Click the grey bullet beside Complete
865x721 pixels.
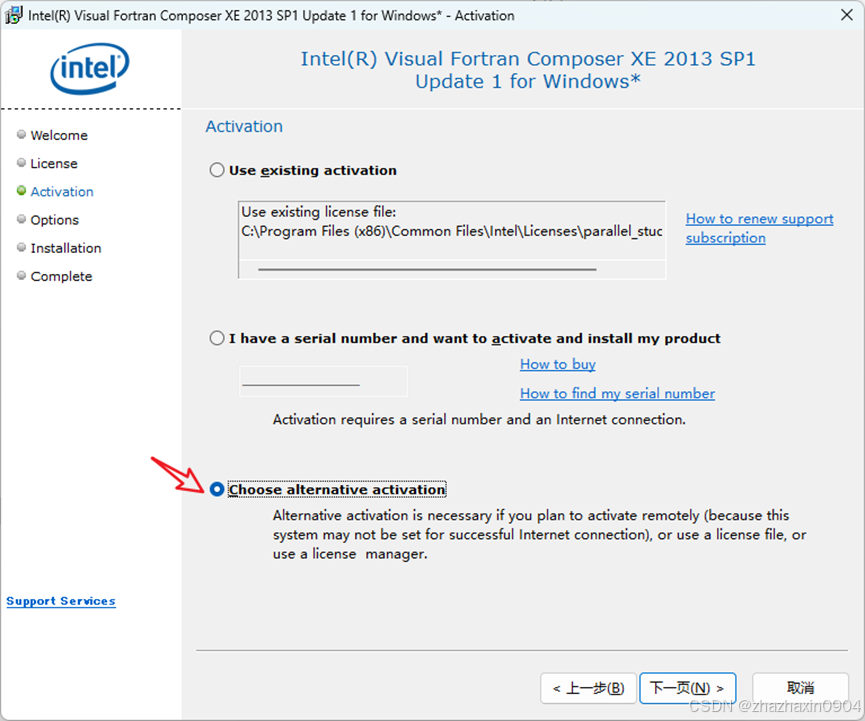pos(22,275)
